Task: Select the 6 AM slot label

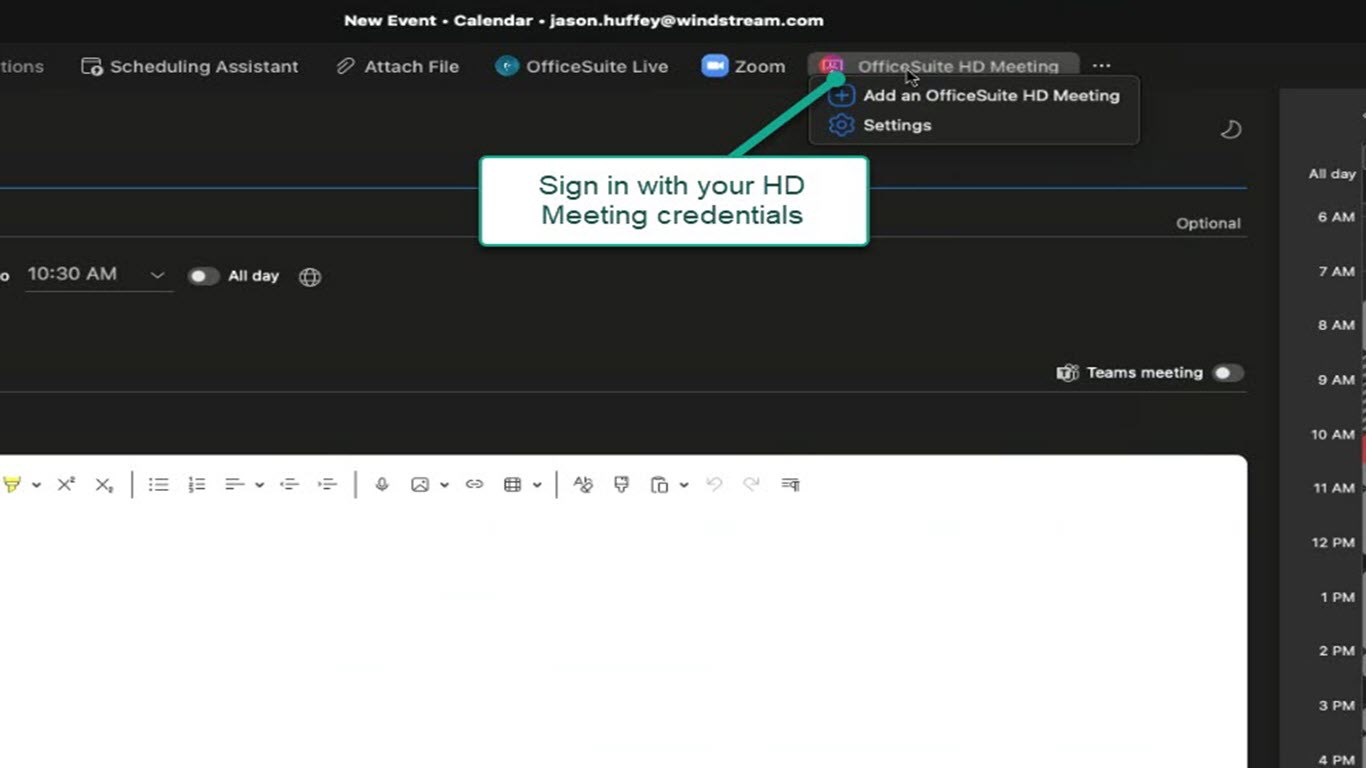Action: (1336, 217)
